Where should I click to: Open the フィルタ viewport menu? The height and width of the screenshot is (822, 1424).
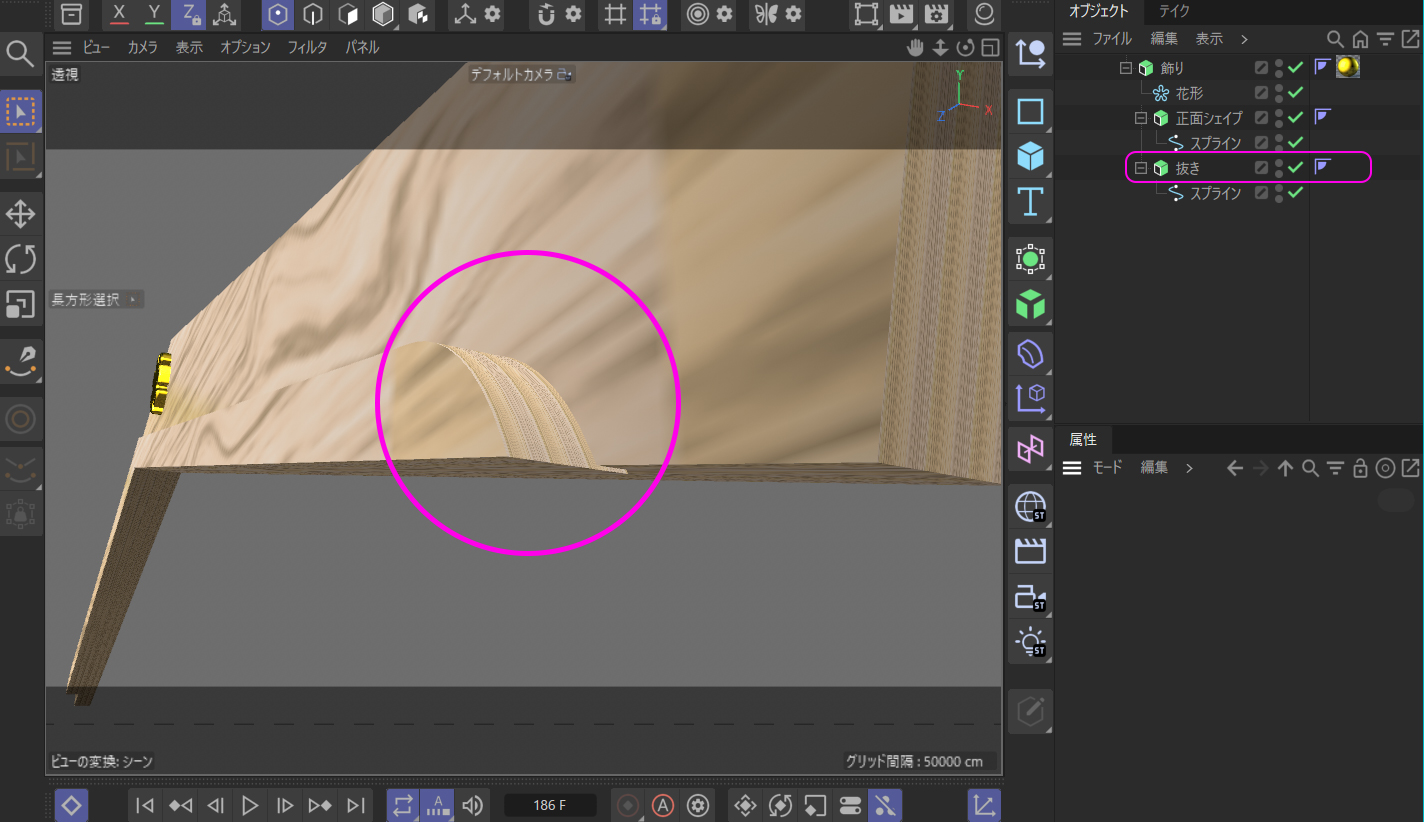click(x=307, y=47)
